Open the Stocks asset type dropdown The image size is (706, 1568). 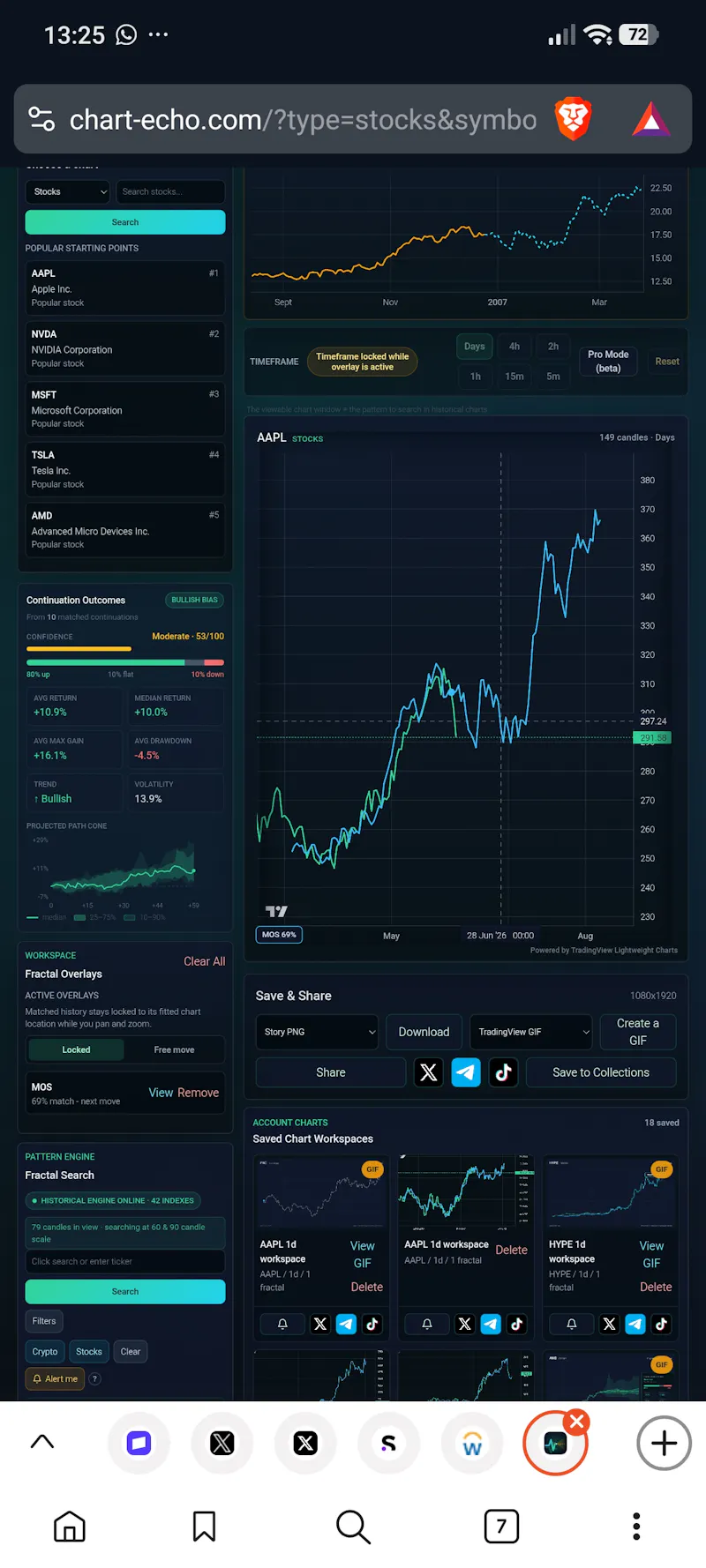tap(68, 191)
